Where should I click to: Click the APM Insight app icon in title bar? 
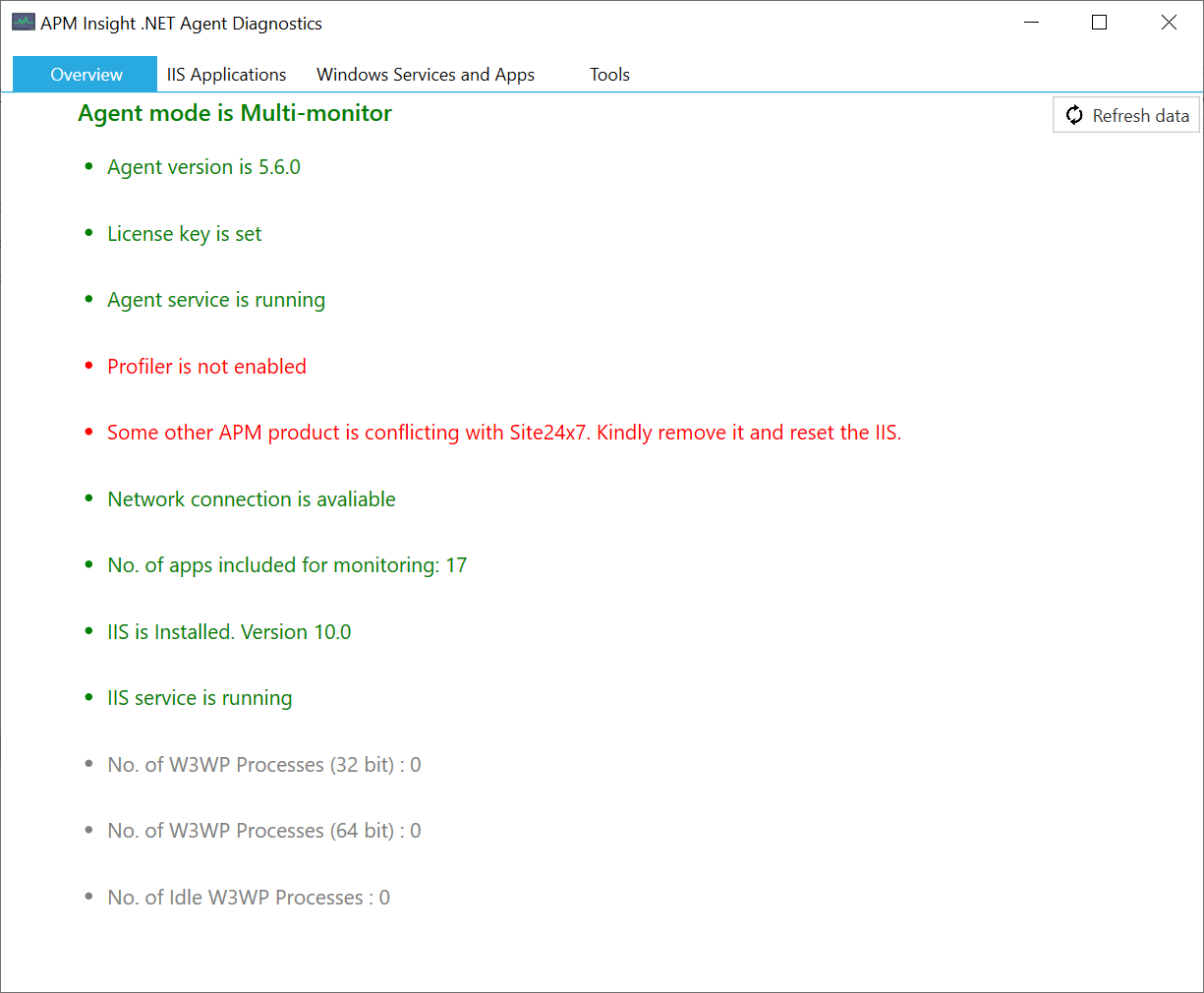point(24,23)
